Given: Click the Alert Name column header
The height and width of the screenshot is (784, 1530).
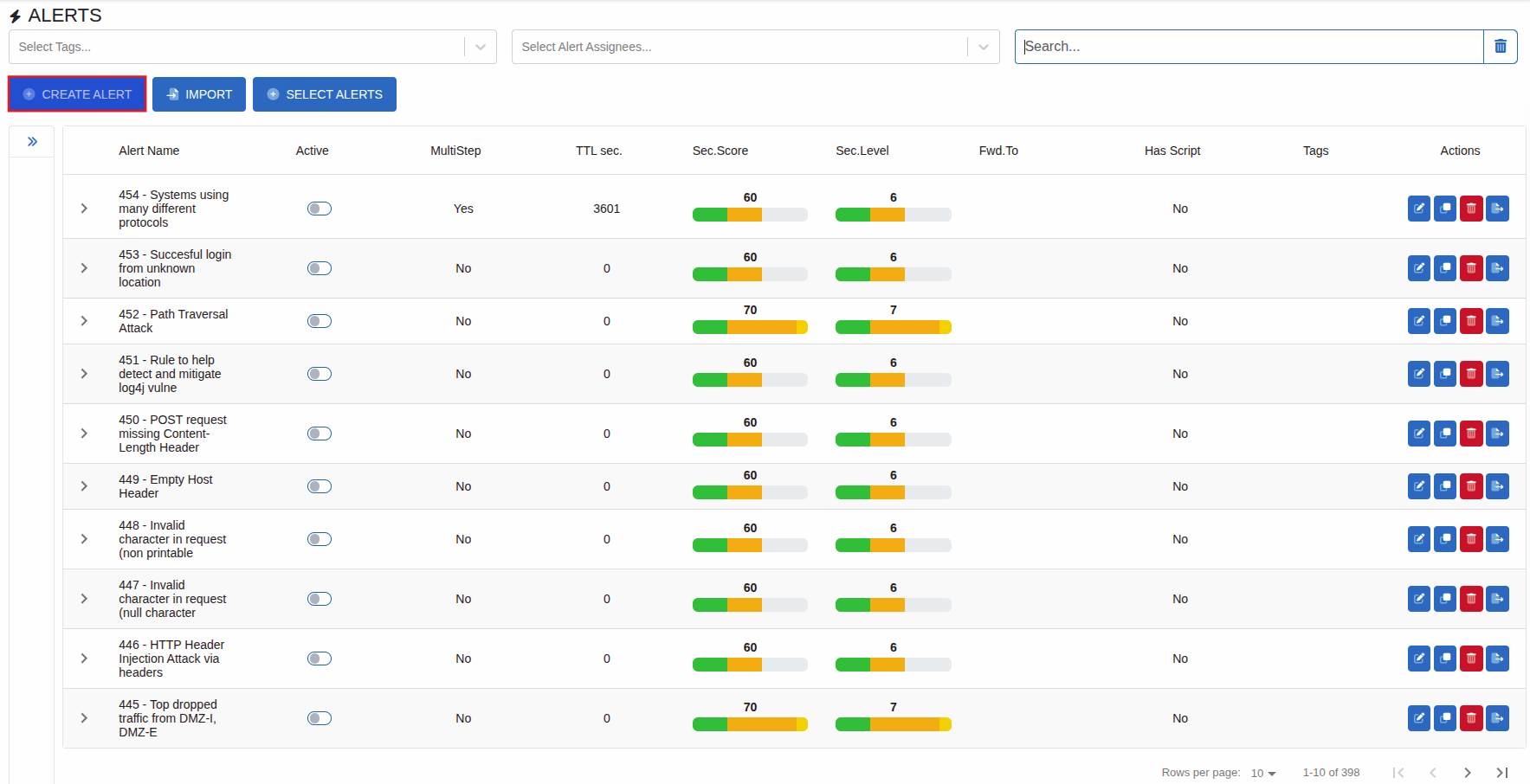Looking at the screenshot, I should (x=149, y=151).
